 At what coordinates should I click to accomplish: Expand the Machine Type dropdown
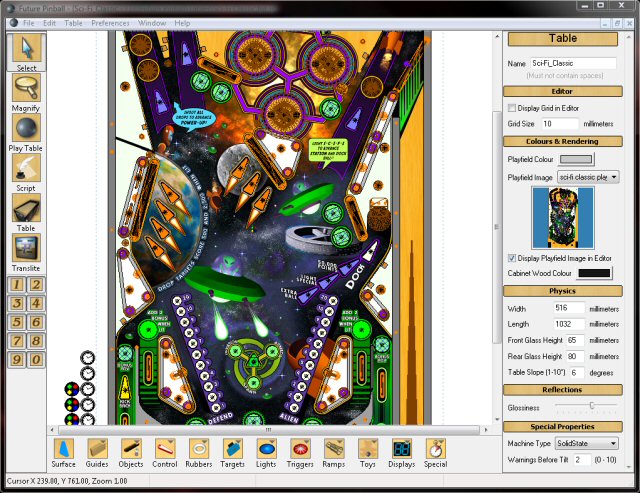click(x=586, y=443)
